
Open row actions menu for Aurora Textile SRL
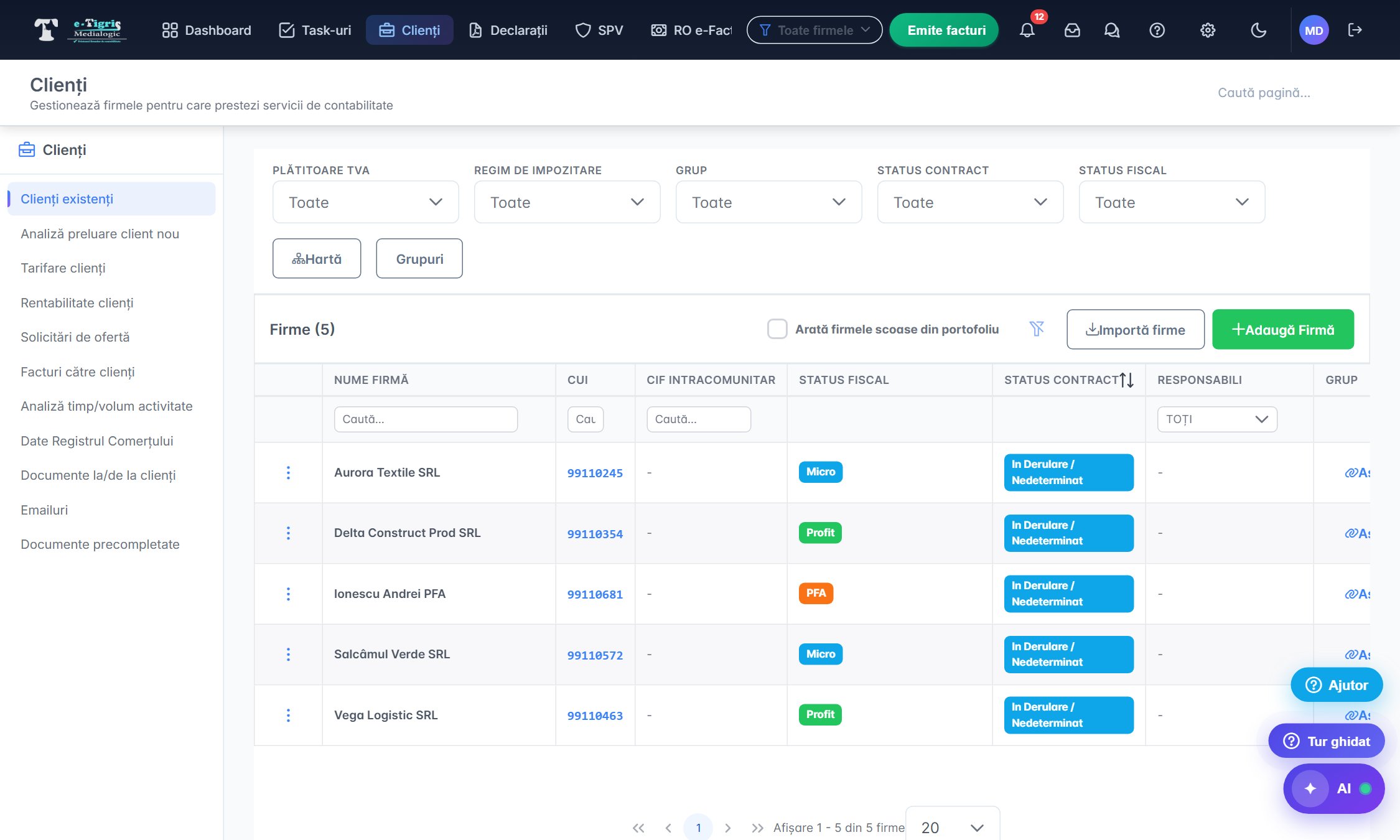pos(288,472)
